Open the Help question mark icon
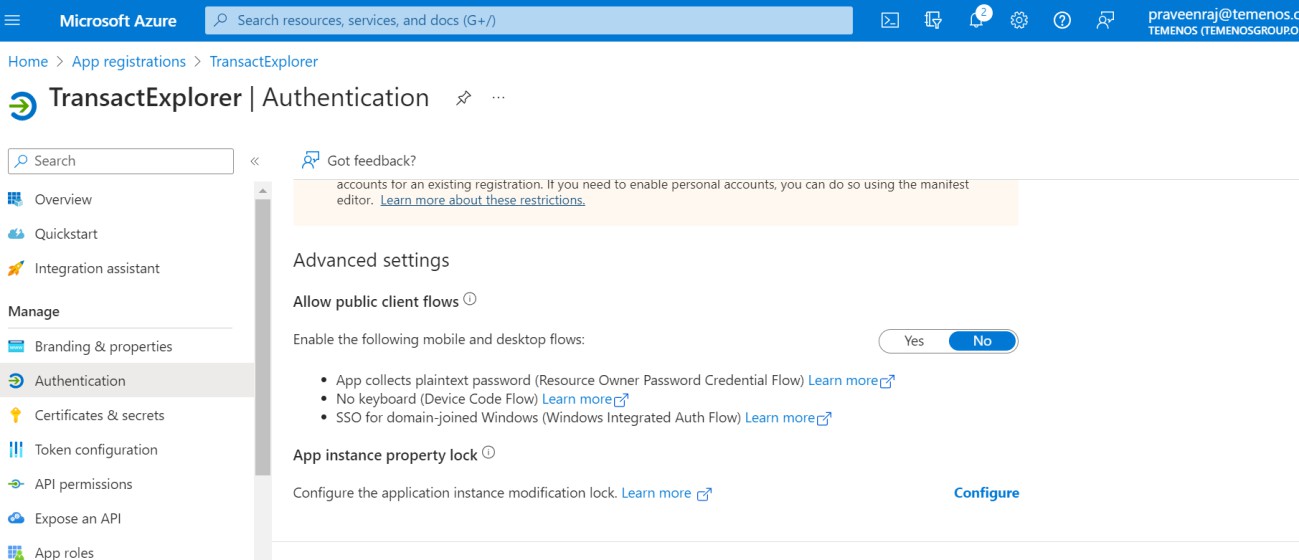This screenshot has height=560, width=1299. 1062,20
